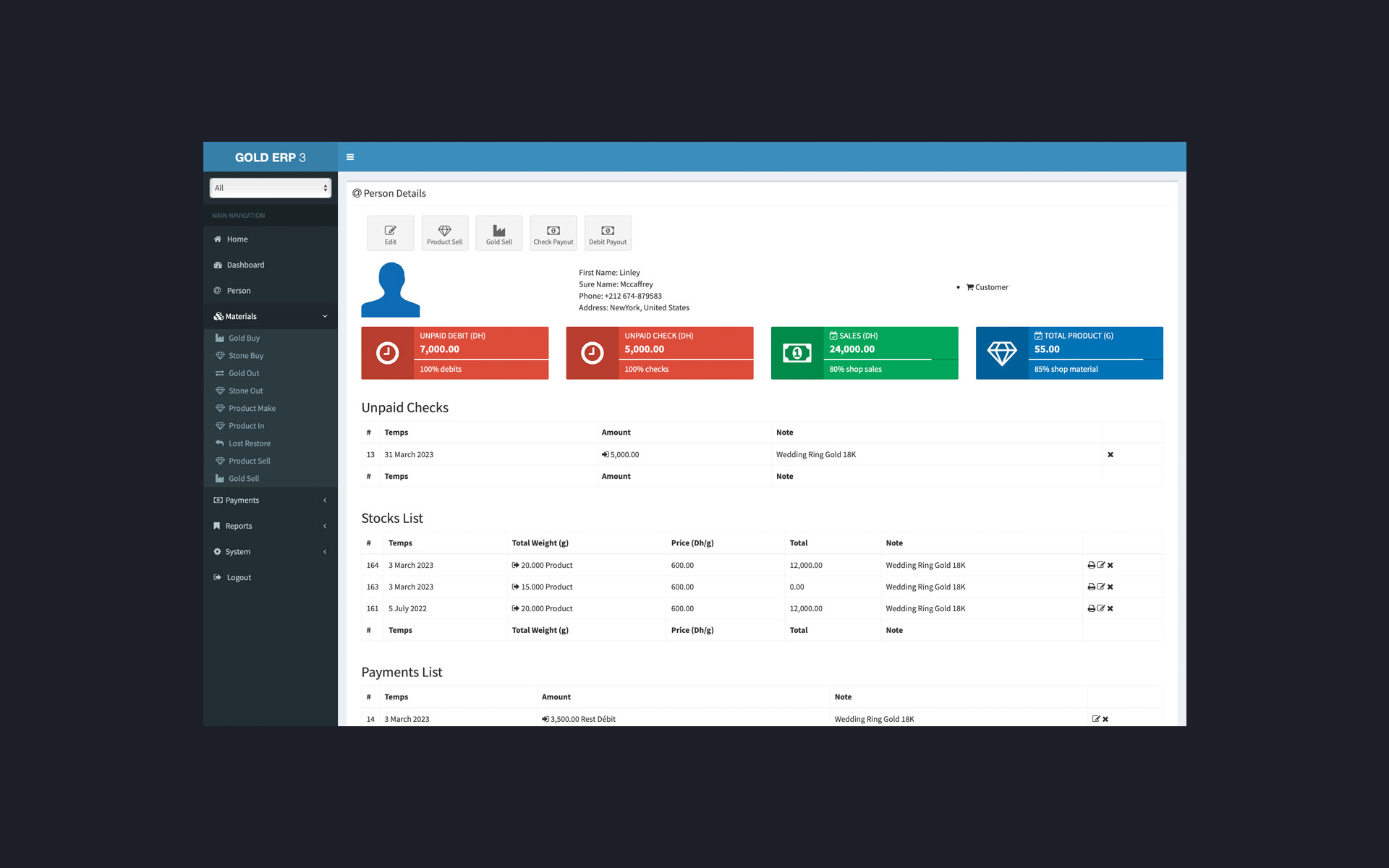Screen dimensions: 1389x868
Task: Edit stock entry 163
Action: click(1100, 587)
